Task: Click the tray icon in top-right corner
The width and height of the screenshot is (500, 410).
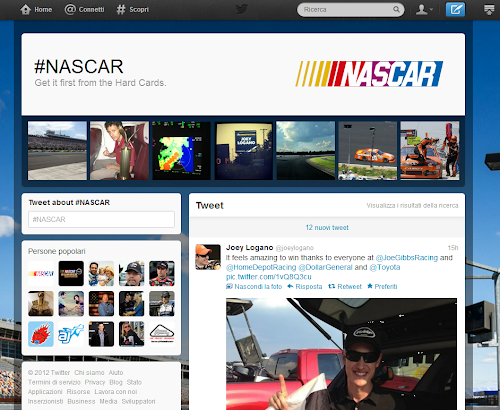Action: (x=489, y=9)
